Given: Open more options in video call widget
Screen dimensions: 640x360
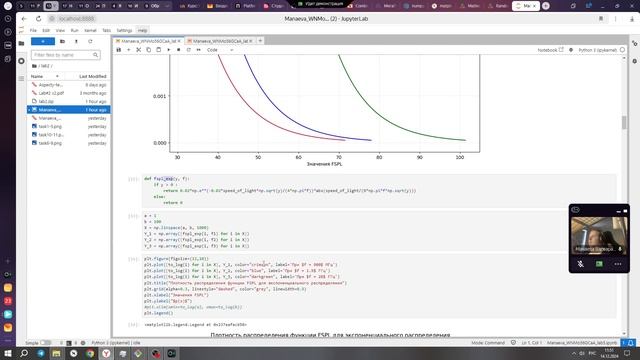Looking at the screenshot, I should (x=618, y=264).
